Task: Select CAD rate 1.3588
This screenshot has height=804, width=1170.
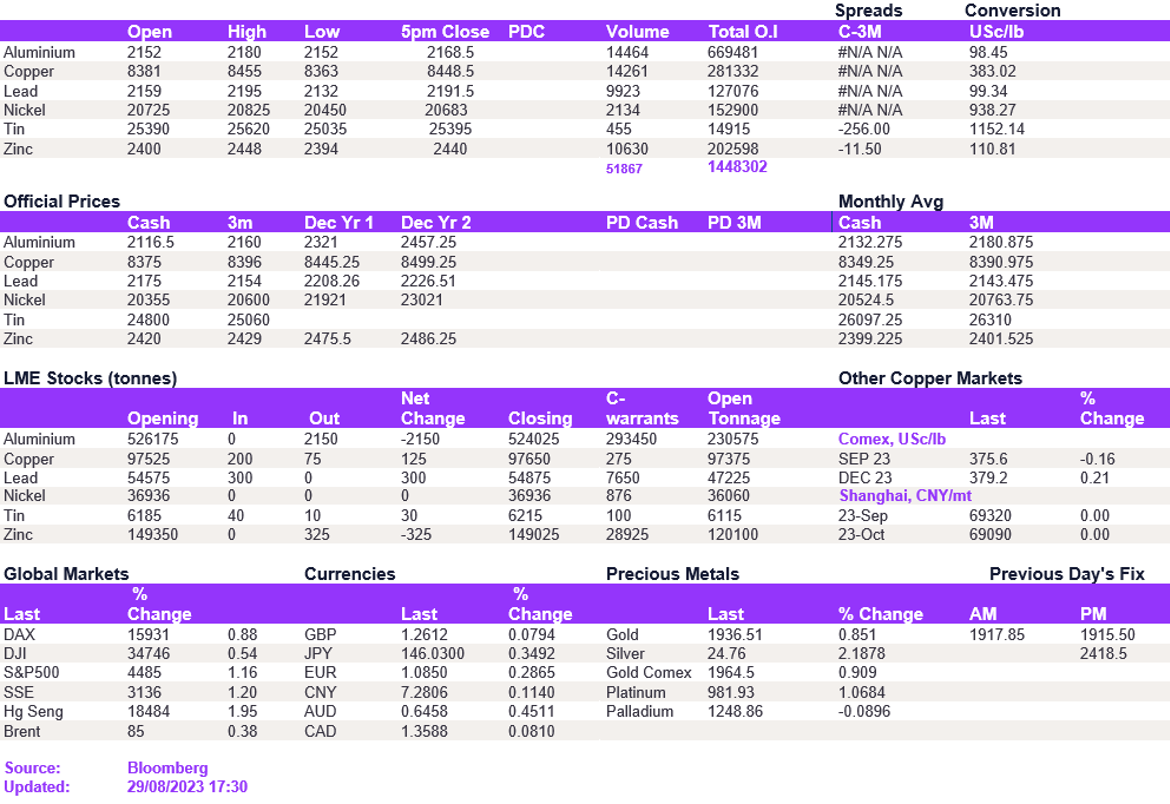Action: [x=425, y=732]
